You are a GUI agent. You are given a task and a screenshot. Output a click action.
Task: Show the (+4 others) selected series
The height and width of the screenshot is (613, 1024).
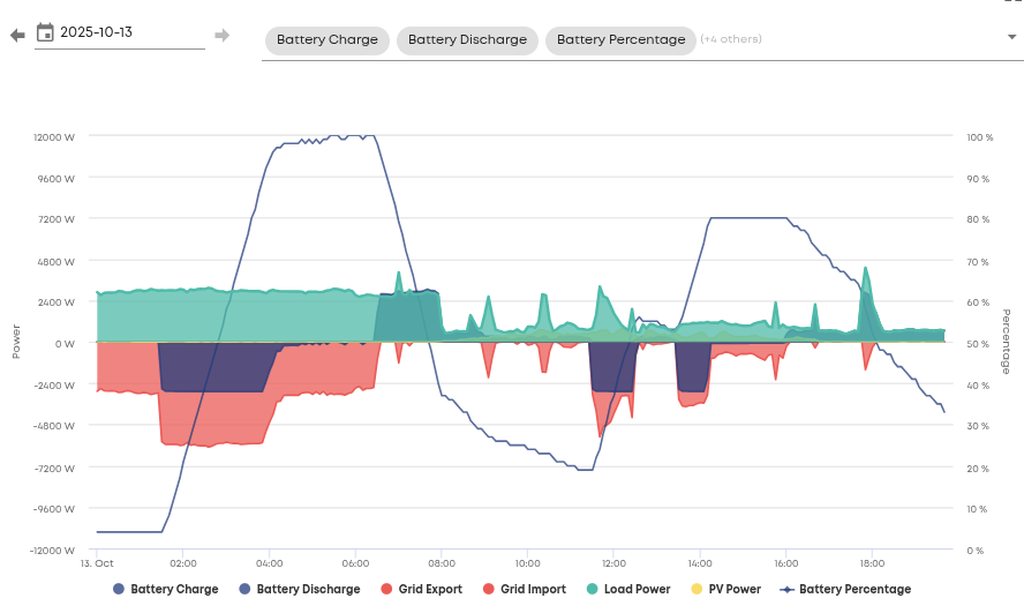click(x=731, y=40)
